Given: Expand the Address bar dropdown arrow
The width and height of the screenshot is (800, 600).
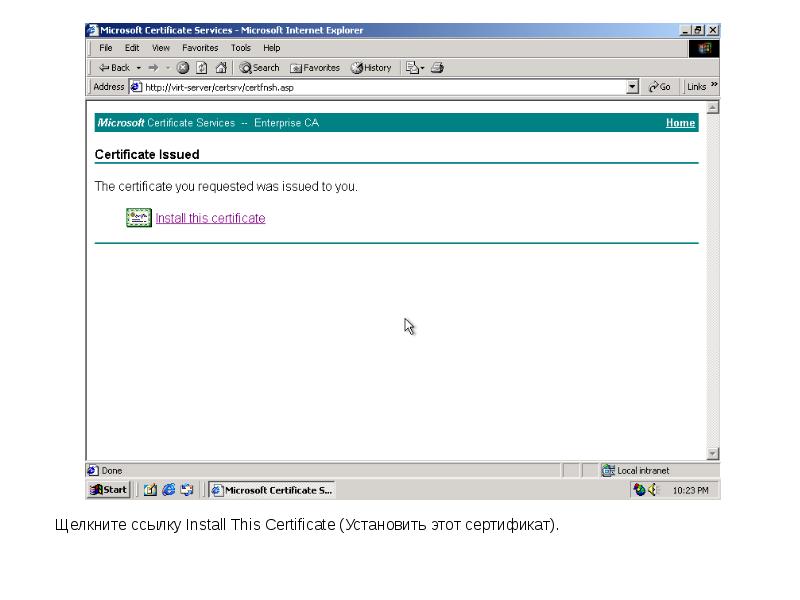Looking at the screenshot, I should (632, 87).
